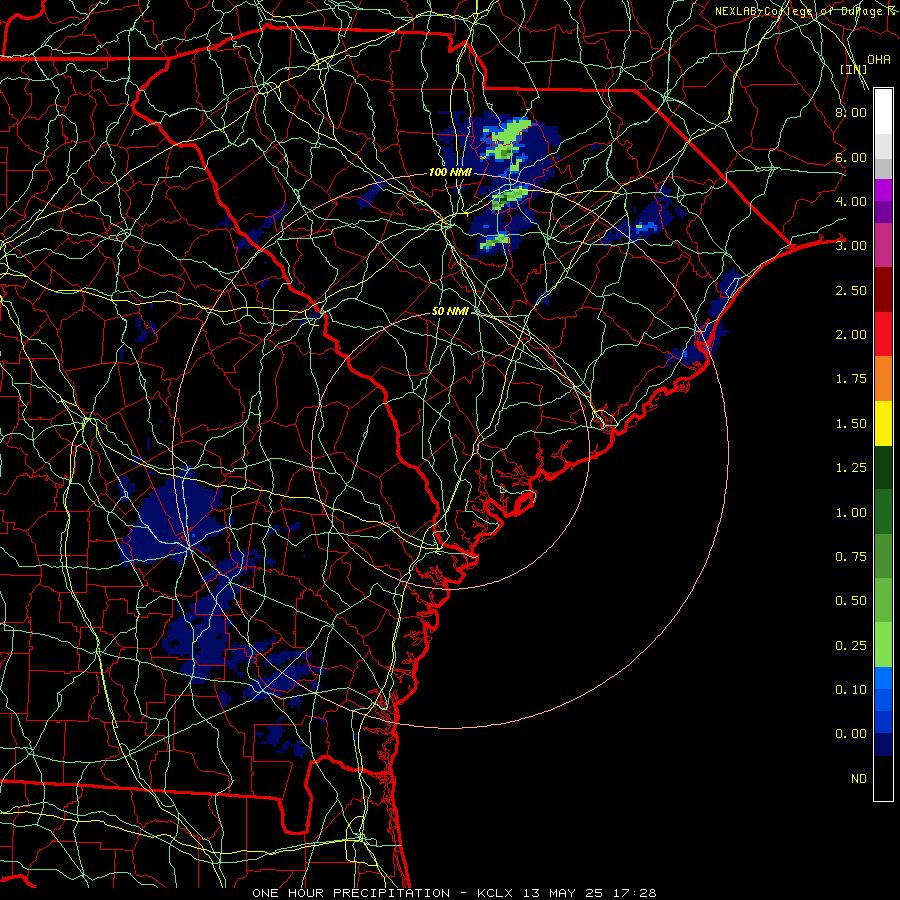Click the "6.00" legend value
Screen dimensions: 900x900
[851, 157]
